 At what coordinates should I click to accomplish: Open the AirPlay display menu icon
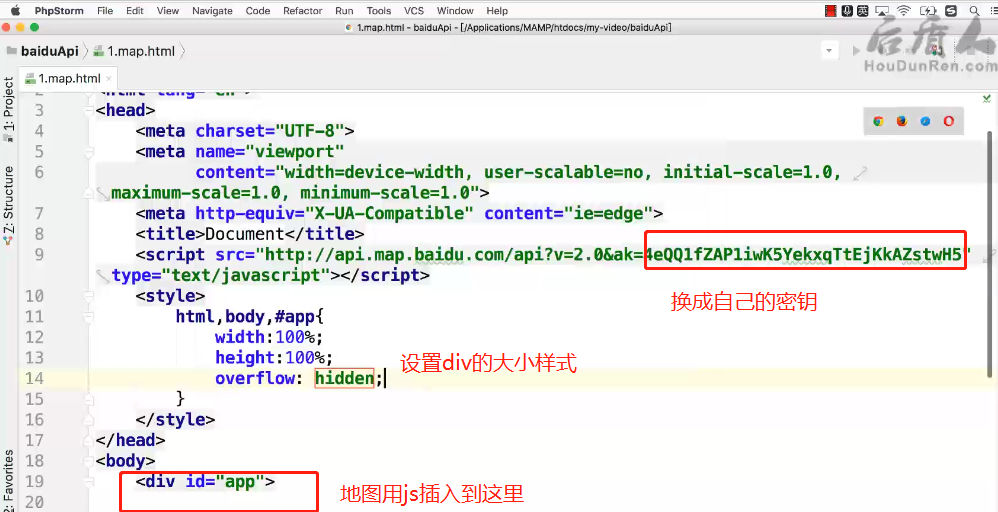pyautogui.click(x=882, y=11)
